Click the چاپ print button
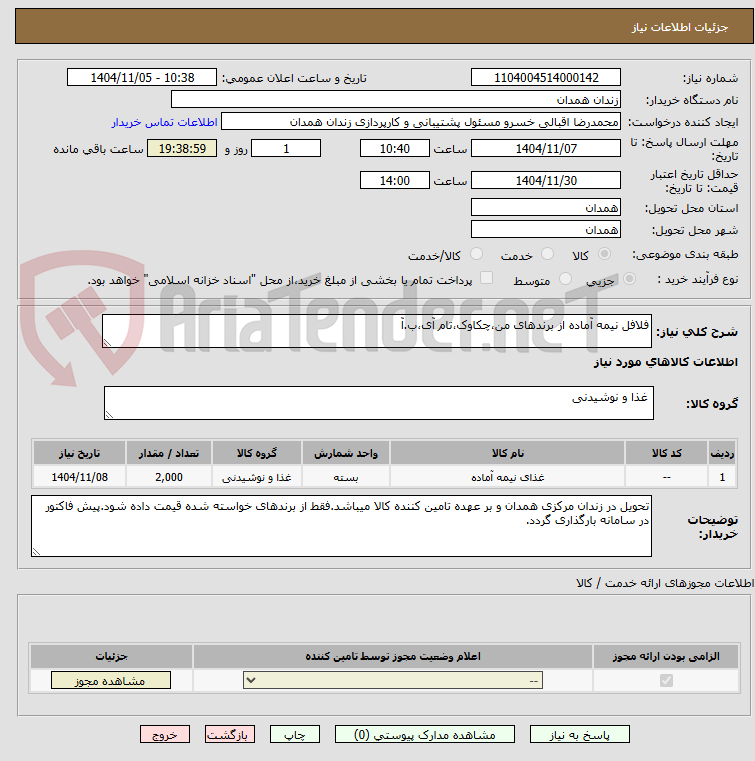The width and height of the screenshot is (755, 761). click(295, 734)
